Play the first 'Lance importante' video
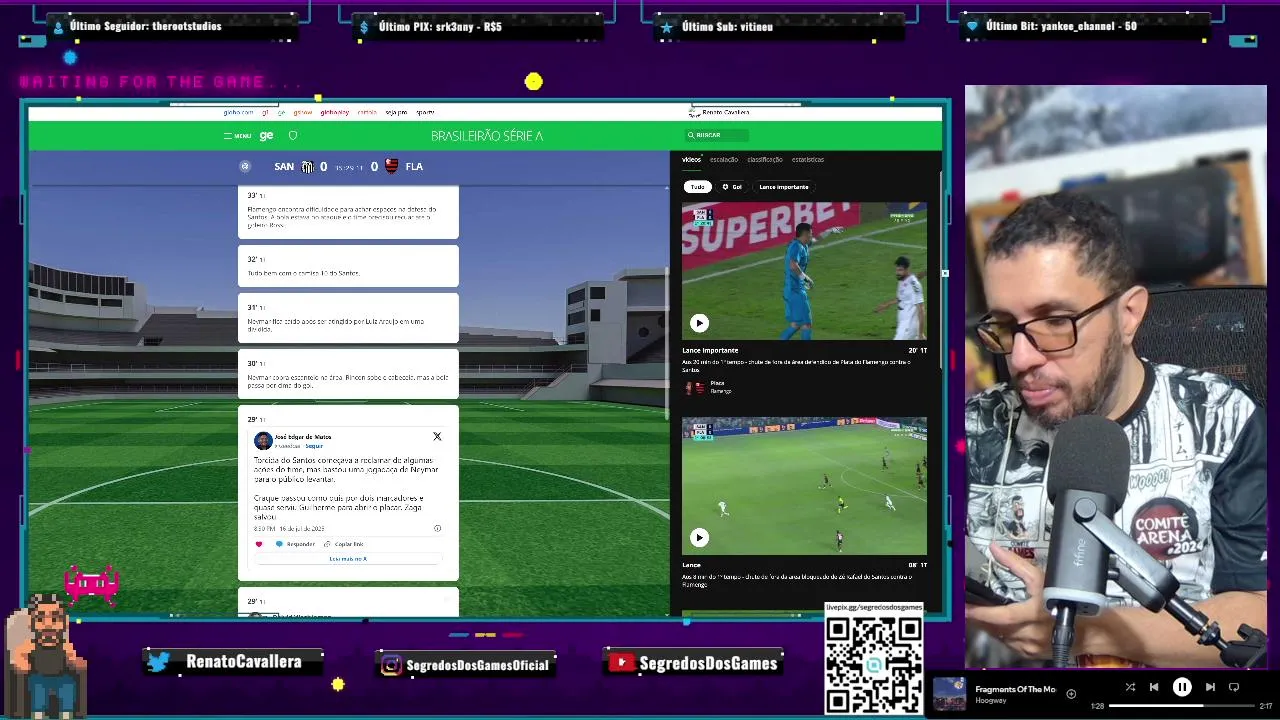Screen dimensions: 1280x720 point(699,323)
